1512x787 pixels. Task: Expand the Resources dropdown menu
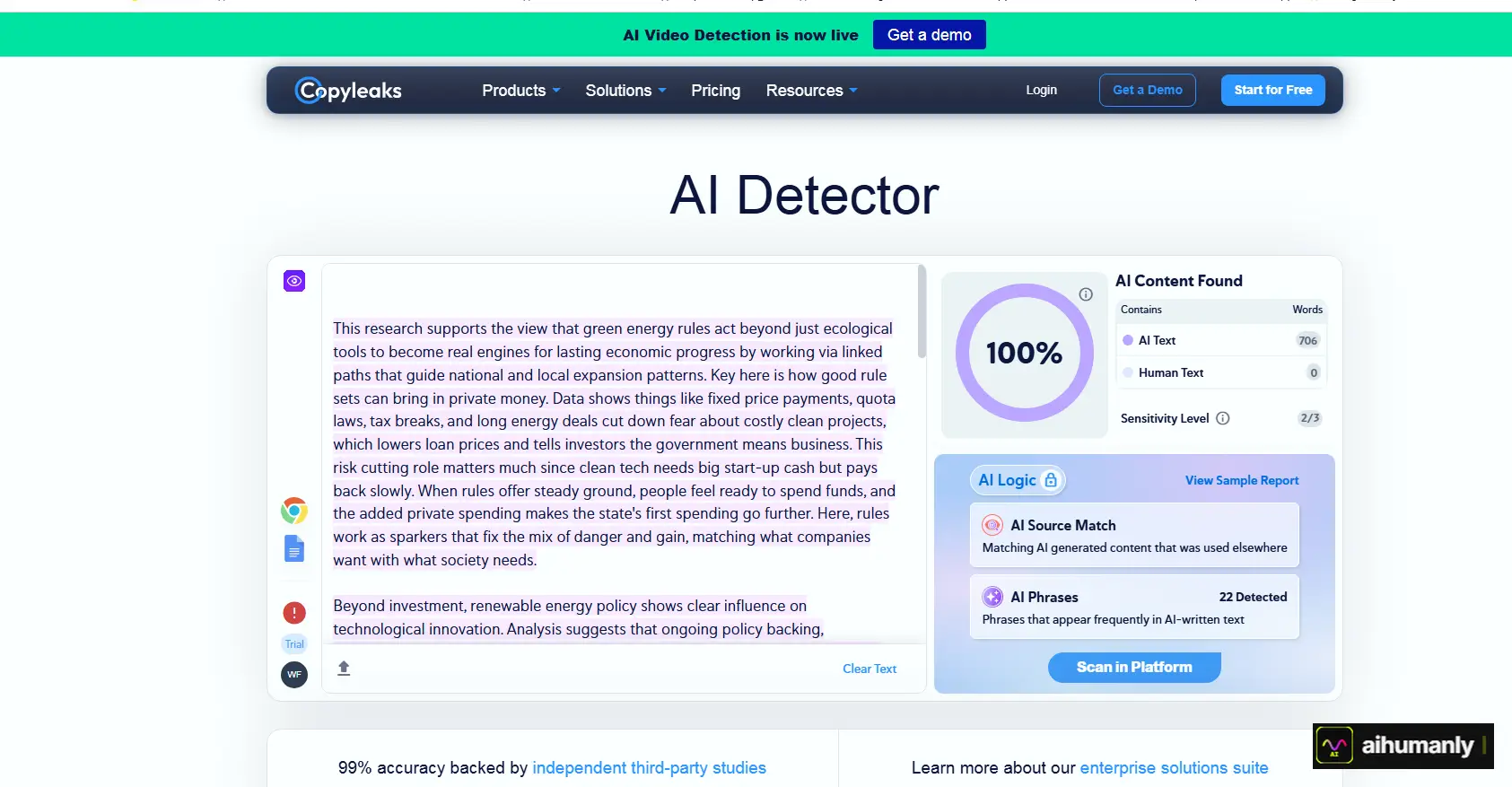pyautogui.click(x=811, y=91)
